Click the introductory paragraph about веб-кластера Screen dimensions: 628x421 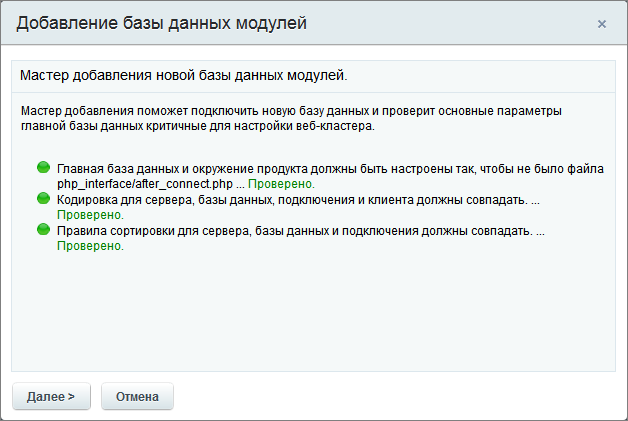coord(291,117)
